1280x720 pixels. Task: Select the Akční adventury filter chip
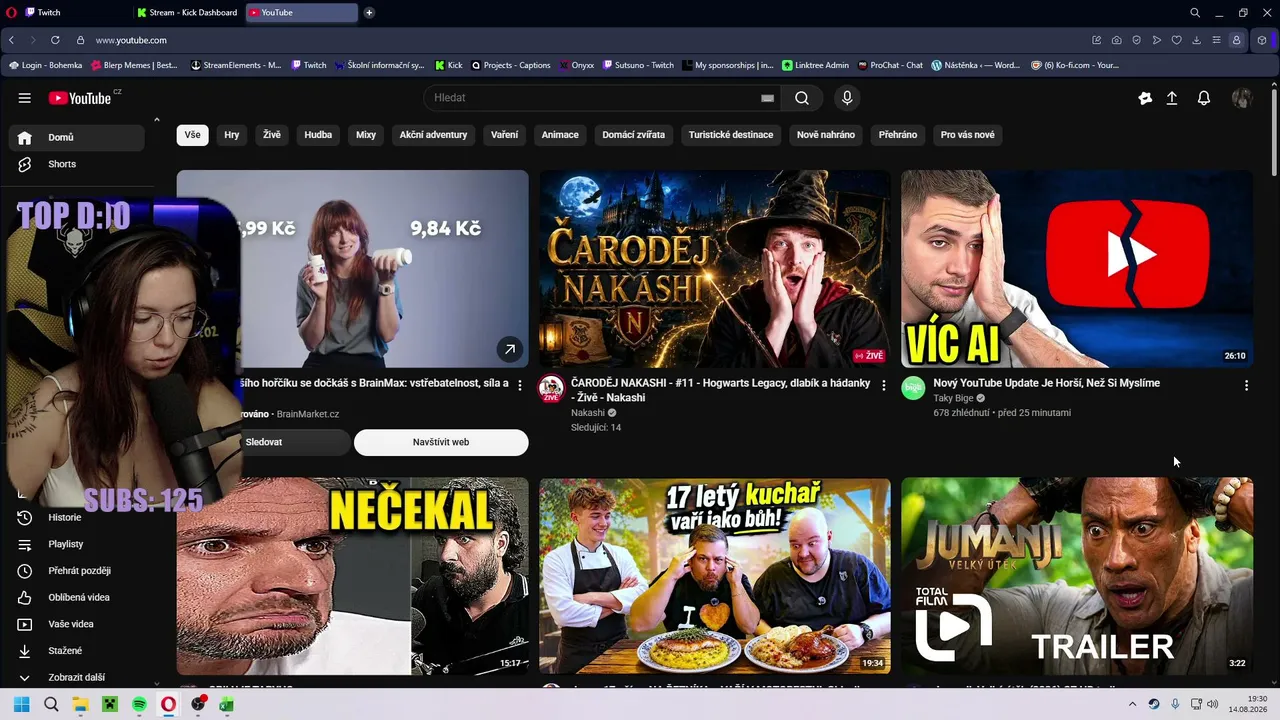(x=433, y=135)
